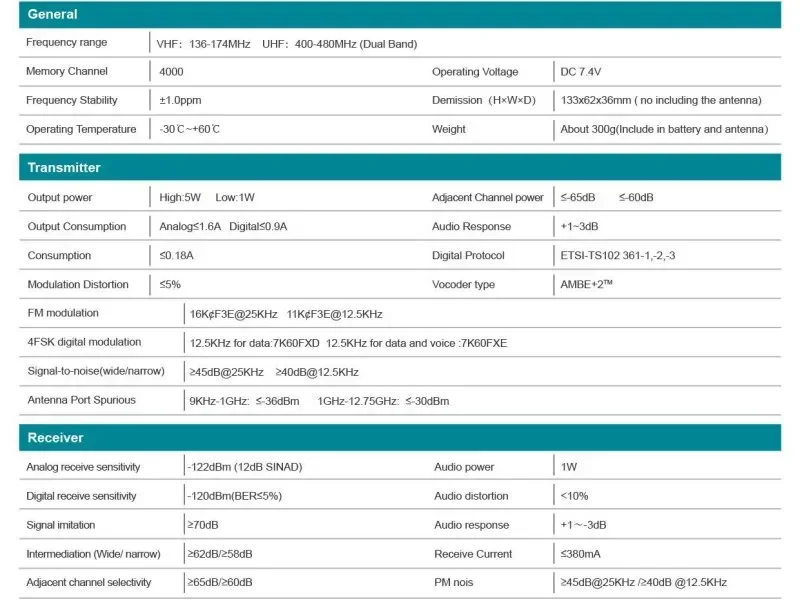The height and width of the screenshot is (600, 800).
Task: Click the 16K¢F3E@25KHz value
Action: pos(234,314)
